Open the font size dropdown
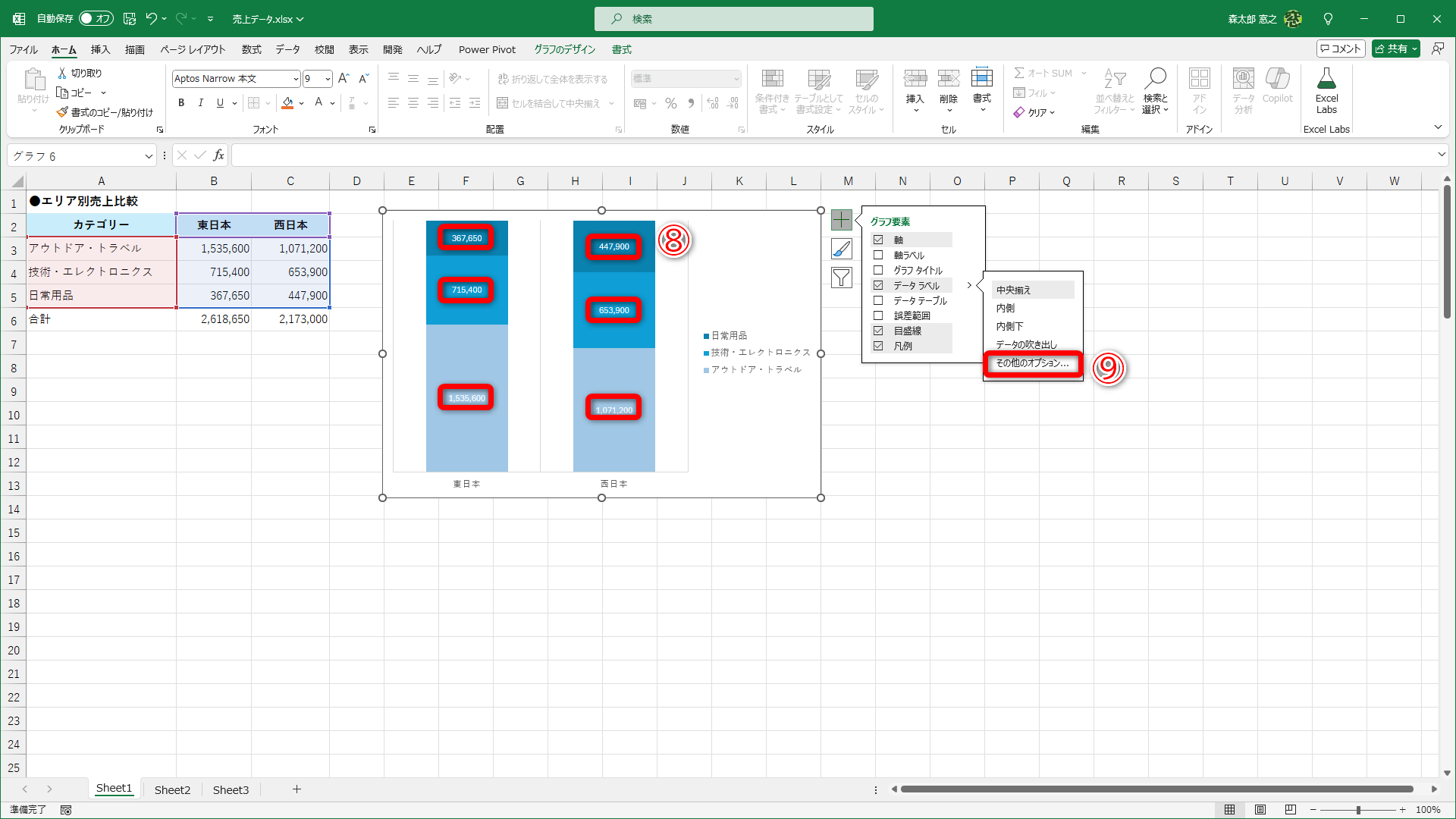This screenshot has width=1456, height=819. (x=328, y=79)
